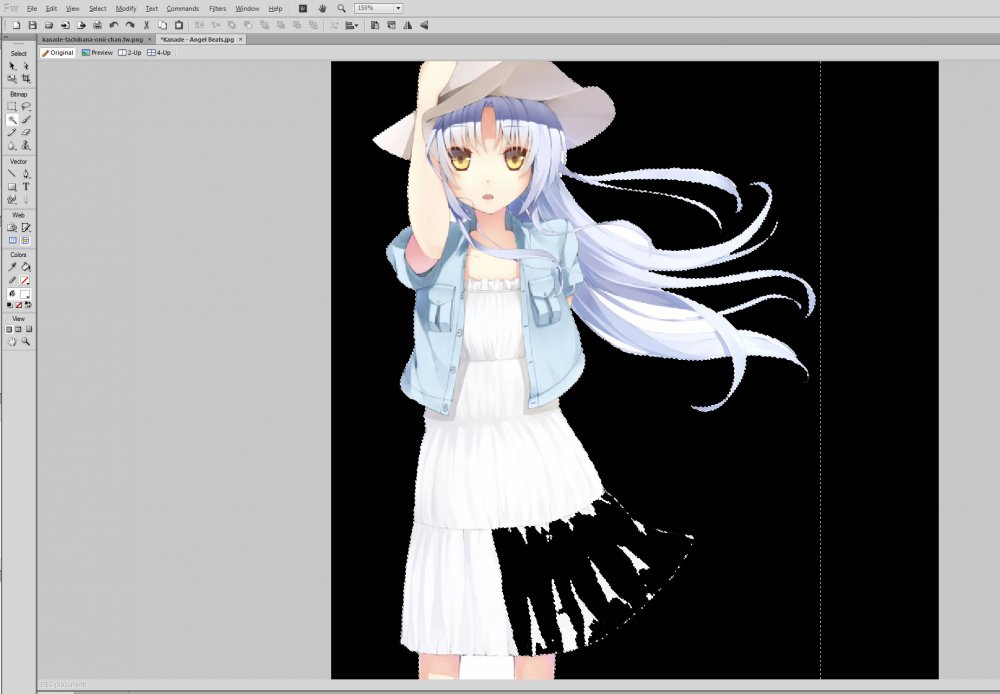Viewport: 1000px width, 694px height.
Task: Set no stroke or fill
Action: coord(18,305)
